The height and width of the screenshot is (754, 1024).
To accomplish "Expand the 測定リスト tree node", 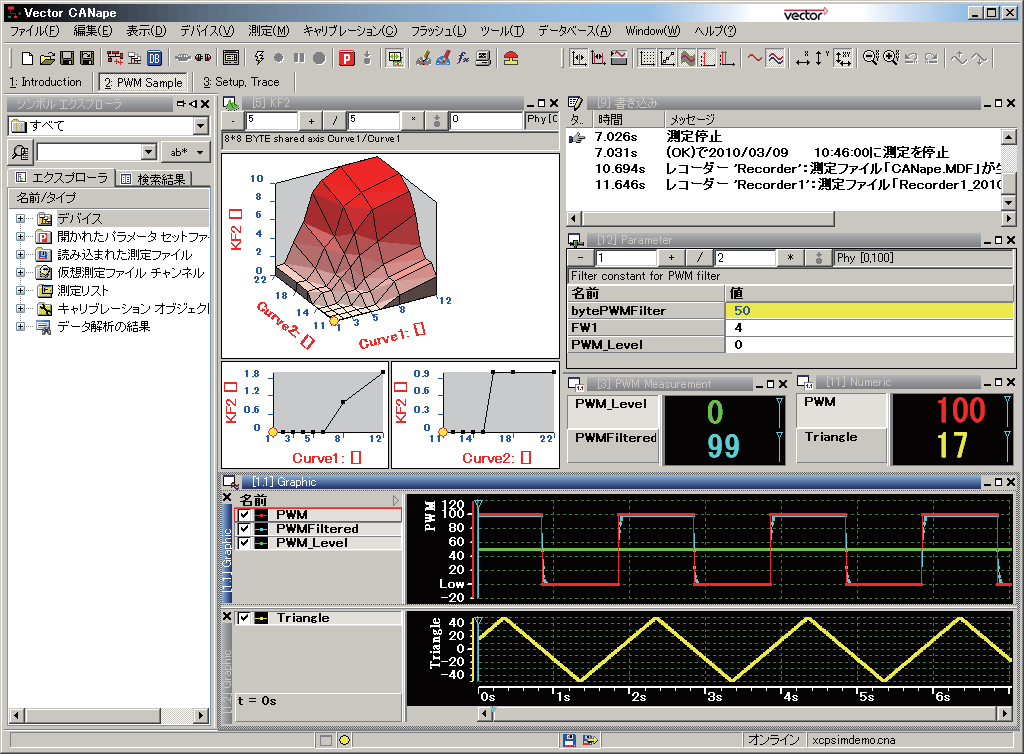I will tap(20, 291).
